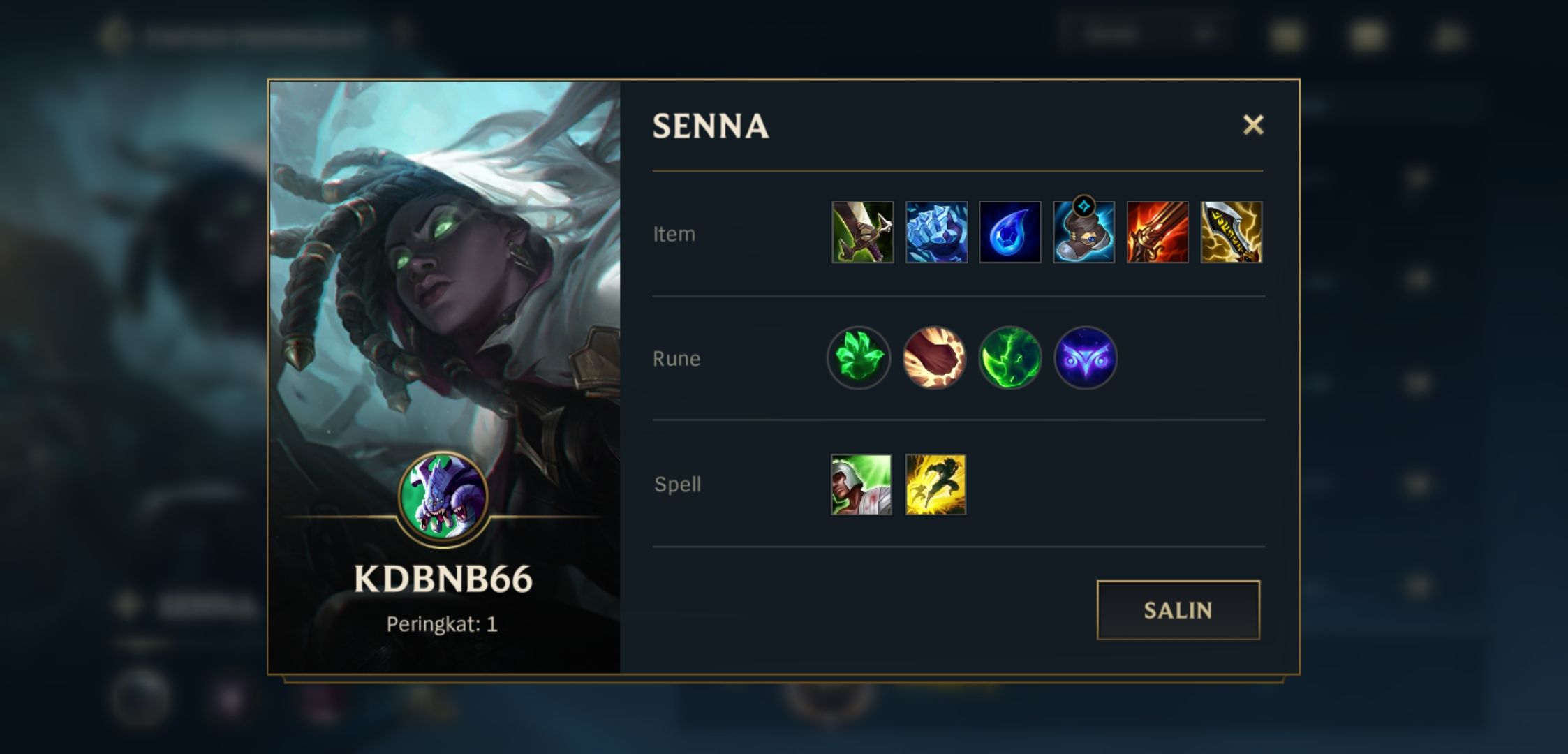This screenshot has width=1568, height=754.
Task: Select the blue teardrop item icon
Action: [x=1009, y=232]
